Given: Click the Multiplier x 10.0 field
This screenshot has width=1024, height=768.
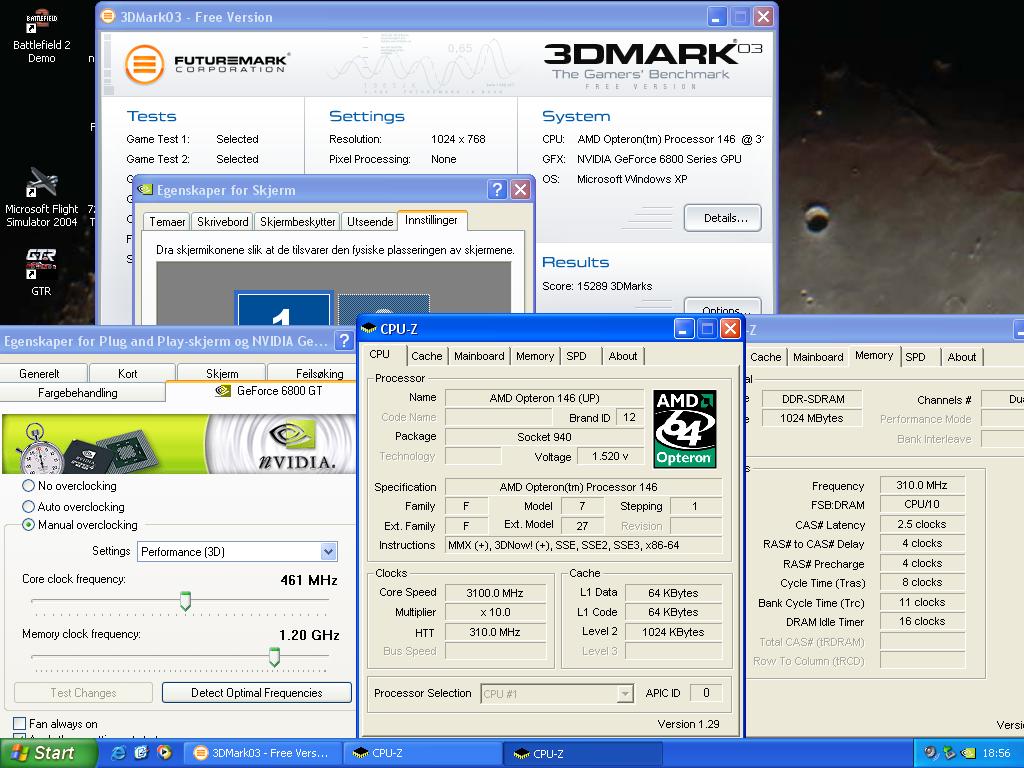Looking at the screenshot, I should 495,613.
